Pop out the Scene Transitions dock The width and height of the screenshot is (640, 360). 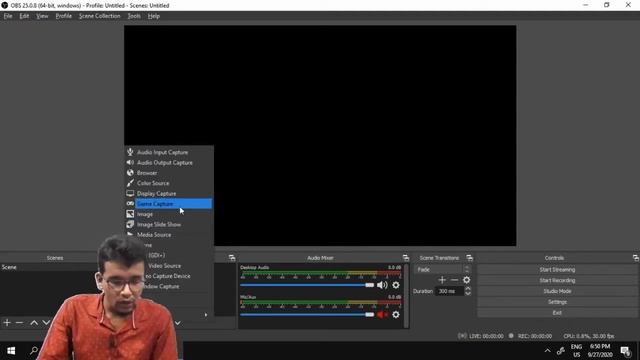click(470, 258)
